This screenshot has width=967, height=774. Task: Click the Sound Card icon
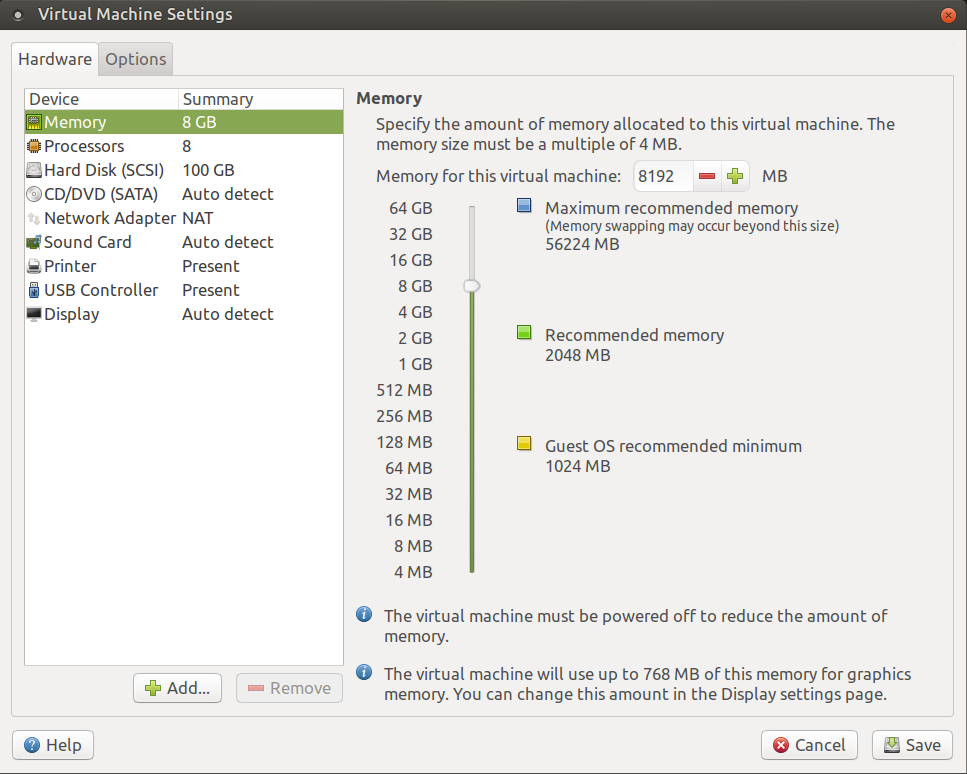pos(34,242)
